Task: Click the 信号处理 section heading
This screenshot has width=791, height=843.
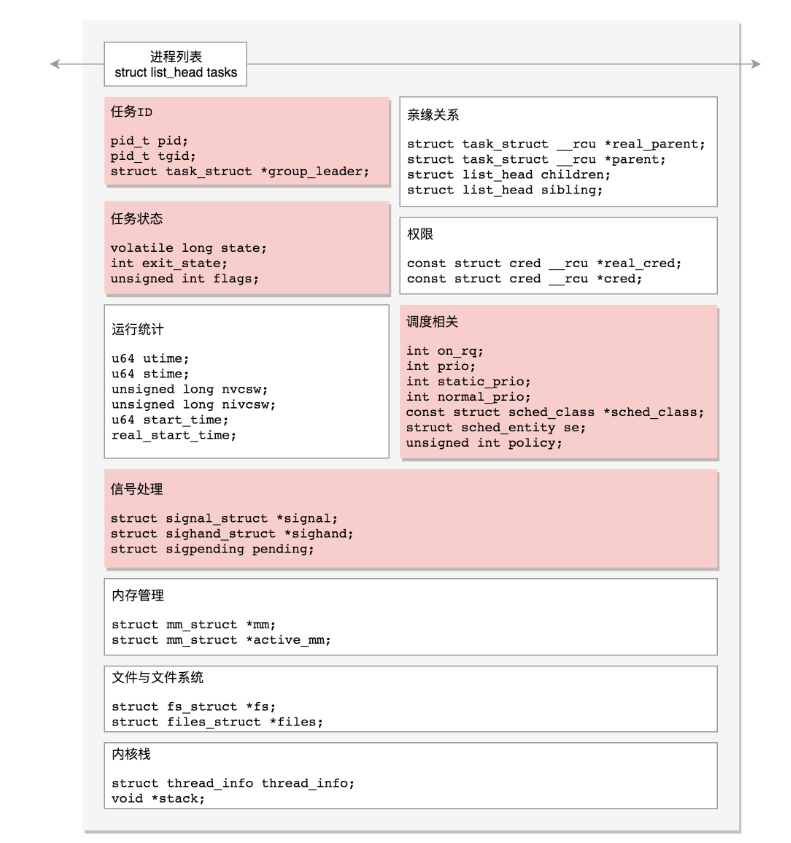Action: (x=138, y=490)
